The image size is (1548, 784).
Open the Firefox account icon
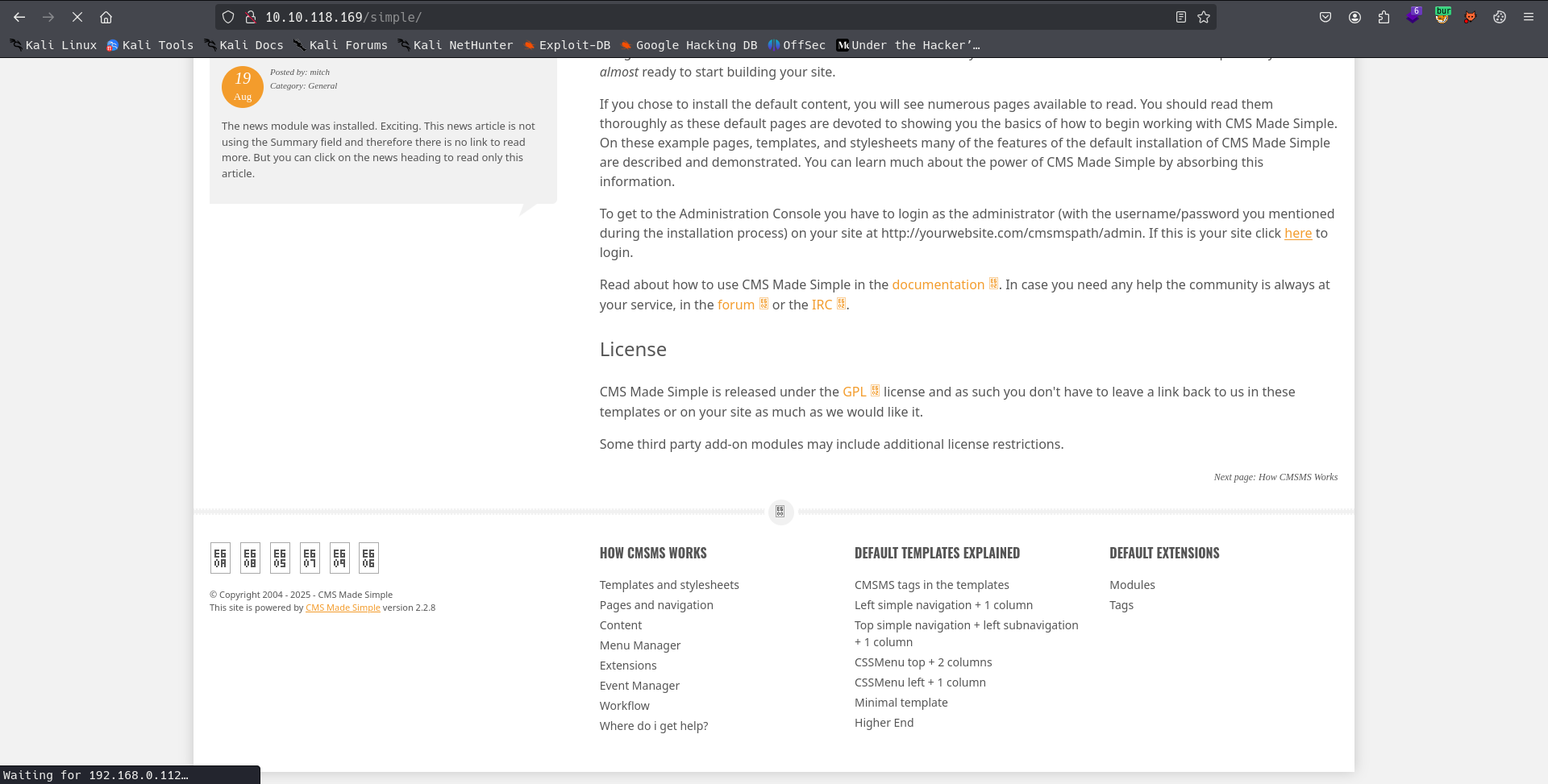click(1354, 17)
